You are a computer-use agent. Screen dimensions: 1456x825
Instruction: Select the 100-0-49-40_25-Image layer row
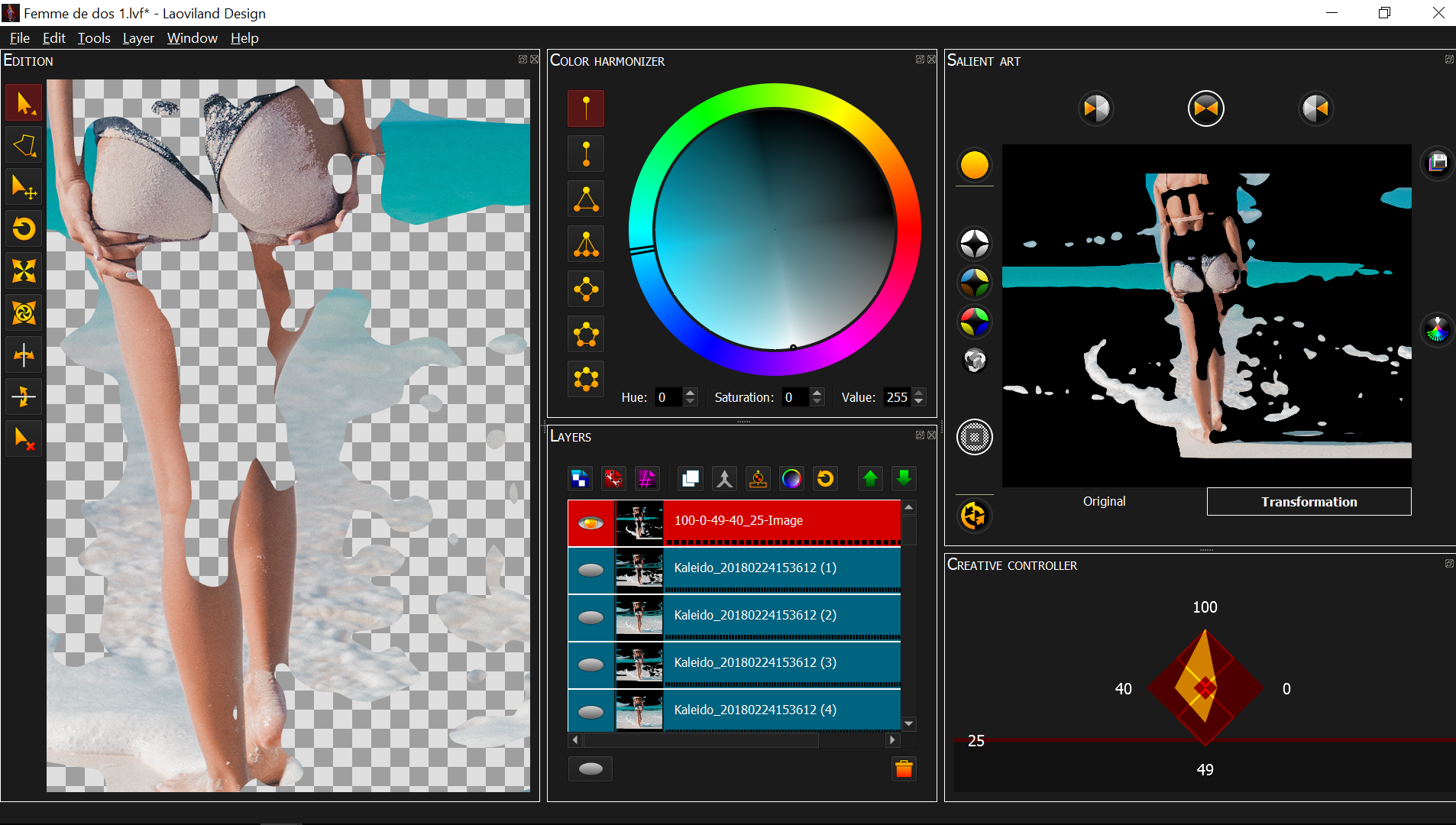[x=734, y=523]
